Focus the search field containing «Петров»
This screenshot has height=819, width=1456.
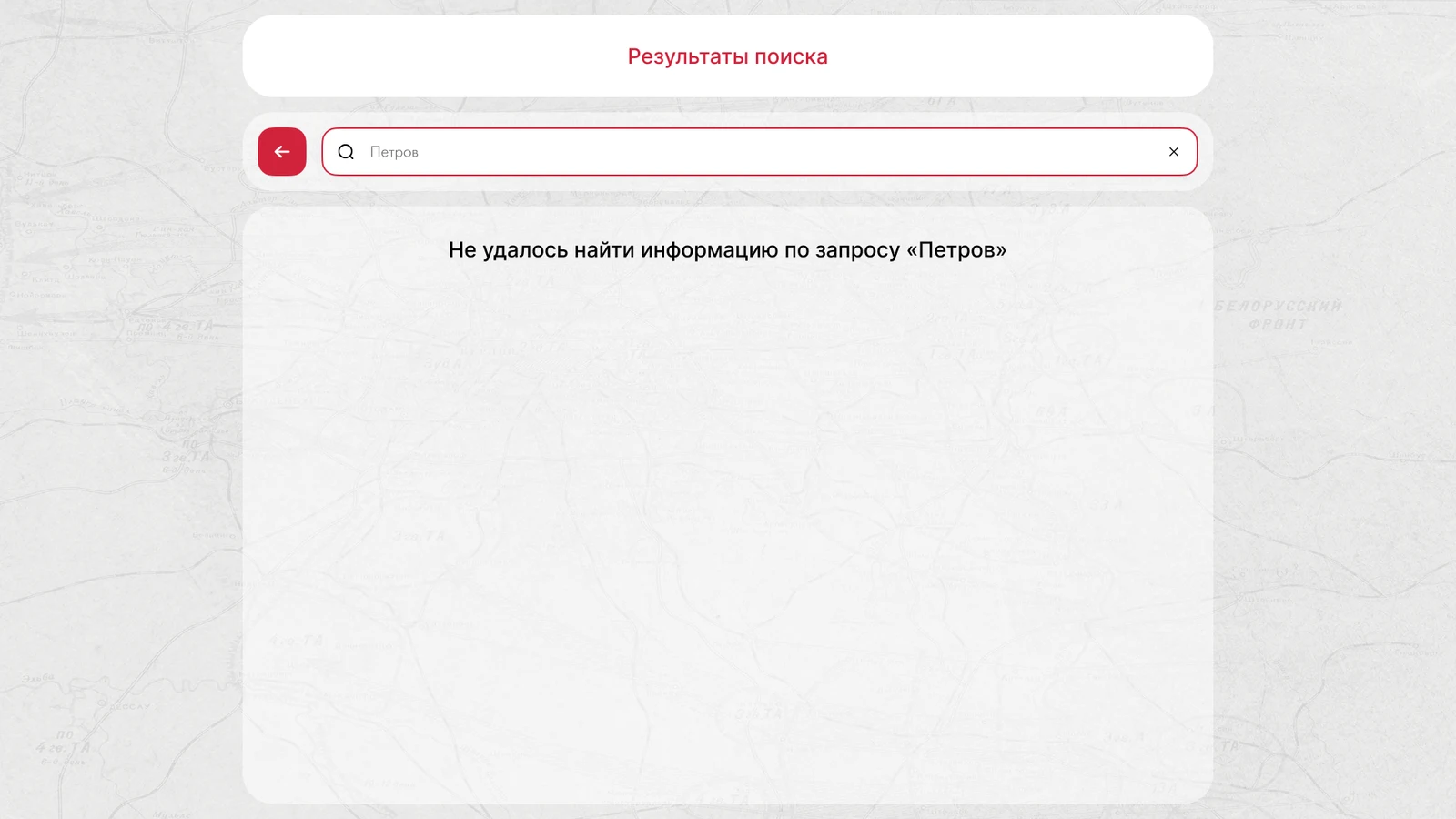(x=759, y=152)
